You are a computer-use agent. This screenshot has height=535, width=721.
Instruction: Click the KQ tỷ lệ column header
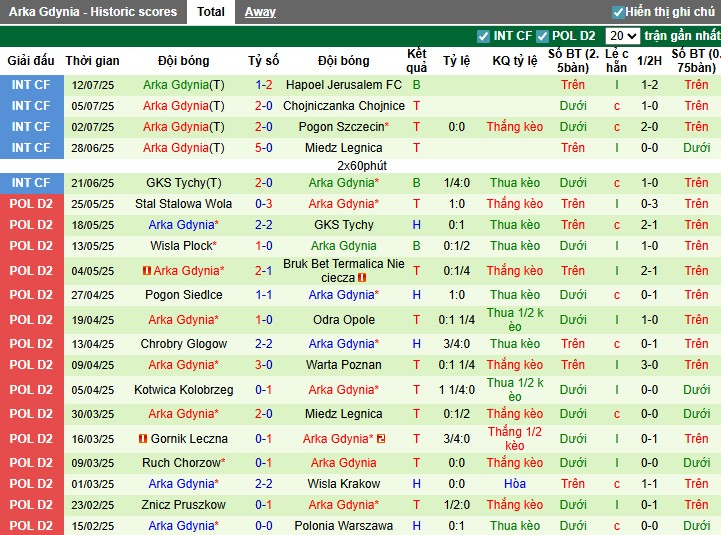coord(515,61)
